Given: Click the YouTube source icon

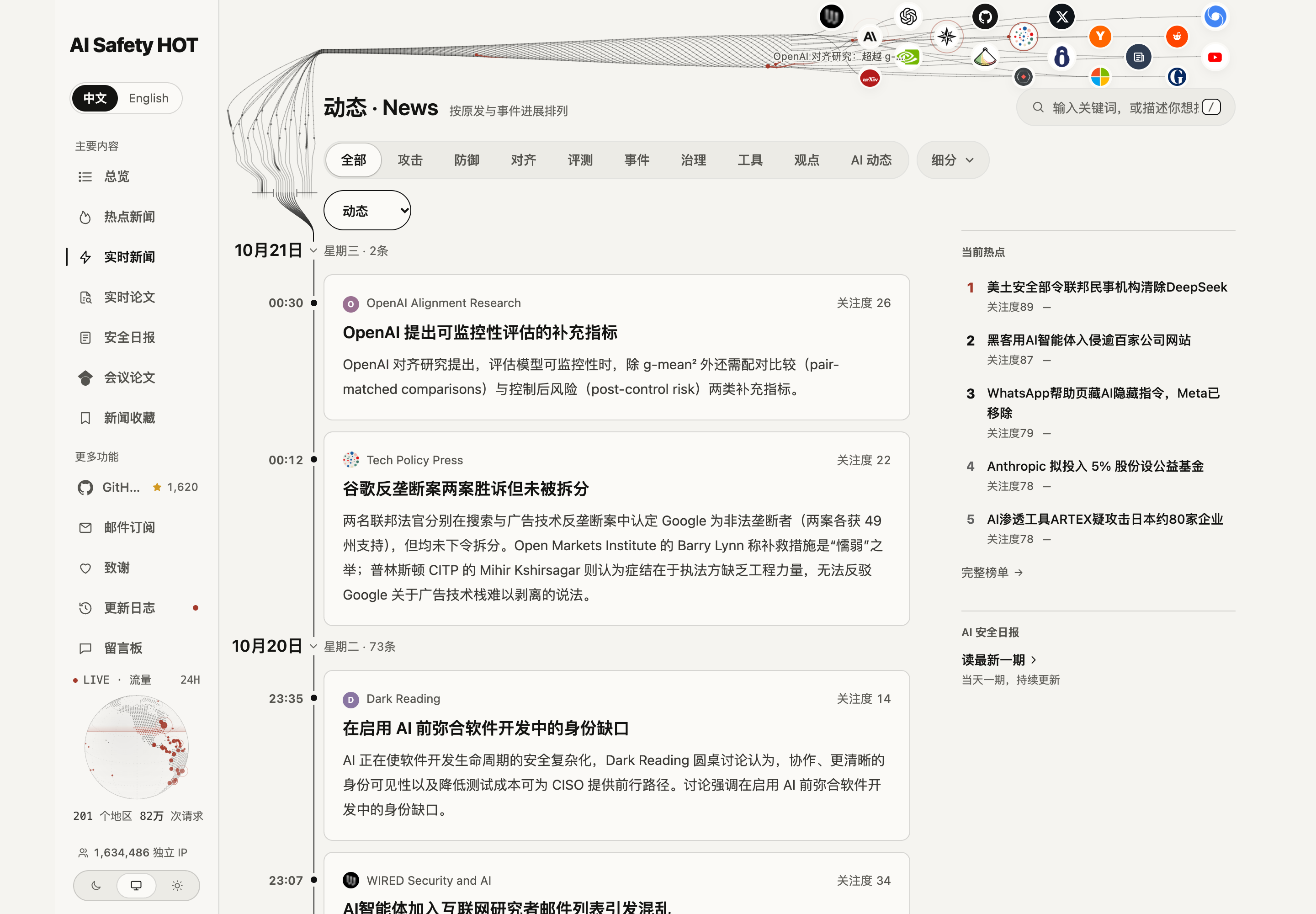Looking at the screenshot, I should point(1215,57).
